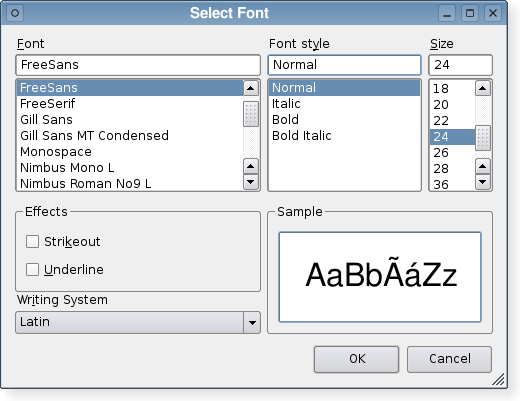
Task: Click the Font name input field
Action: pyautogui.click(x=138, y=65)
